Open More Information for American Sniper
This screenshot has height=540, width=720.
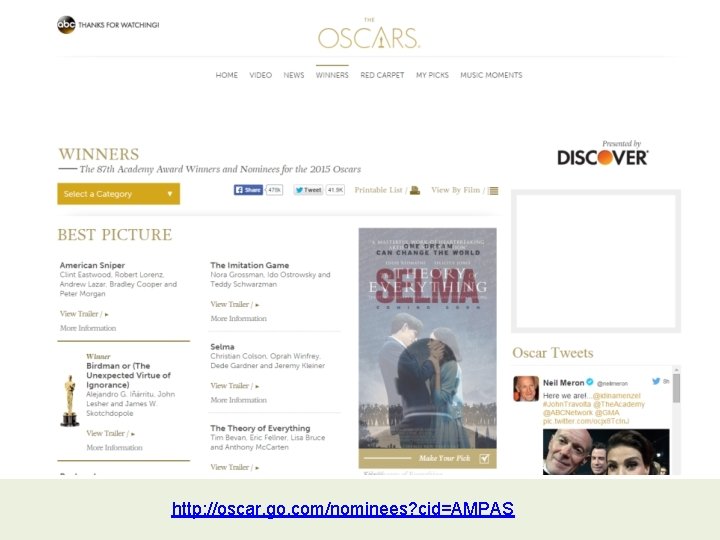[x=88, y=328]
